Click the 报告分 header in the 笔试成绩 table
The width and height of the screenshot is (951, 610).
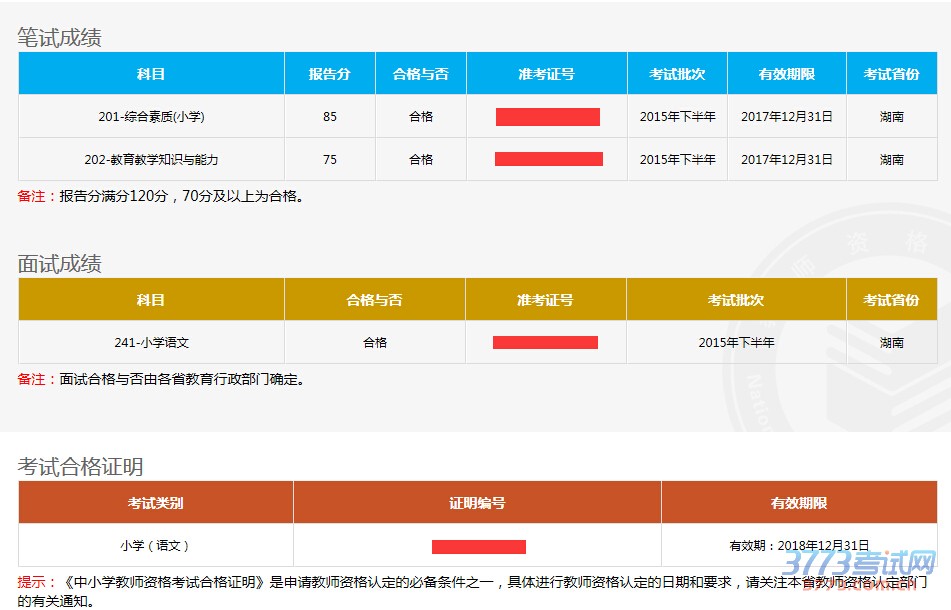330,74
